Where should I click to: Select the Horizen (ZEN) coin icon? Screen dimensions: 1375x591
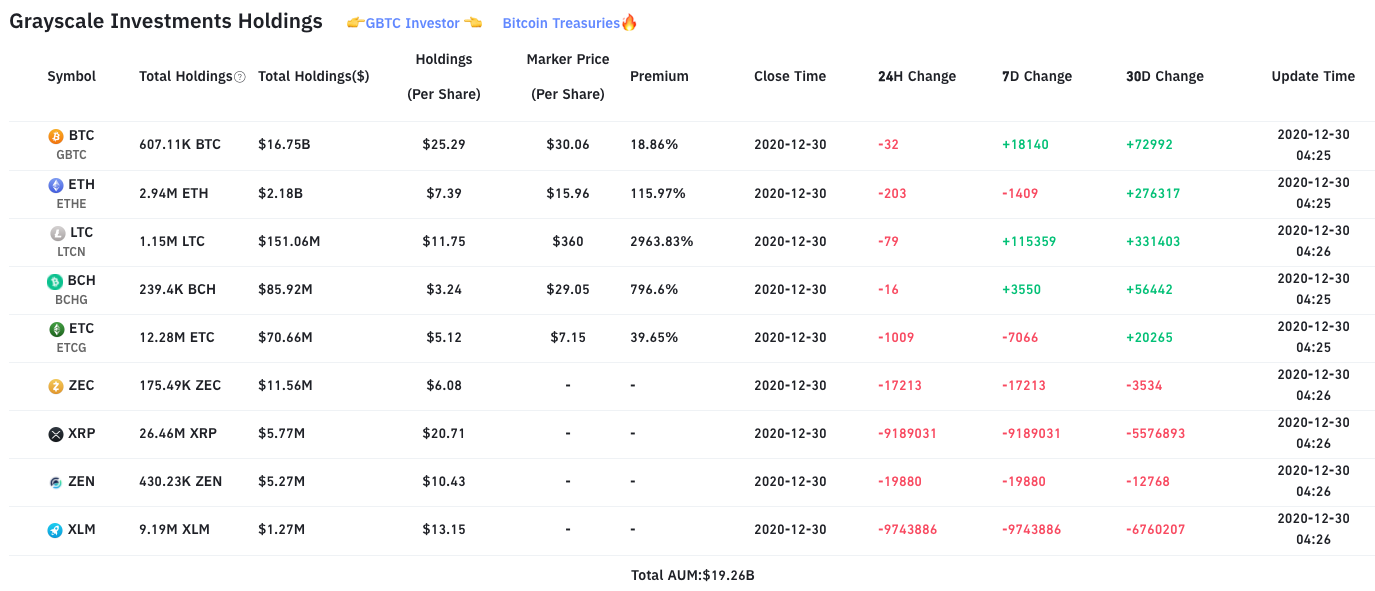click(55, 481)
